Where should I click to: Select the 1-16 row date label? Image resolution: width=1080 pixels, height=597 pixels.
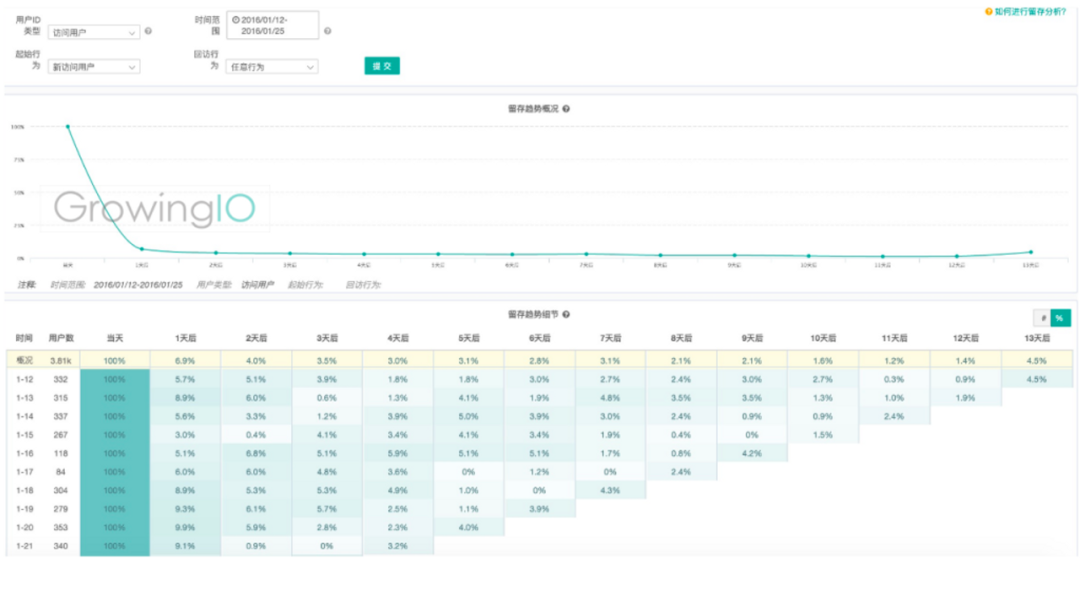point(24,454)
